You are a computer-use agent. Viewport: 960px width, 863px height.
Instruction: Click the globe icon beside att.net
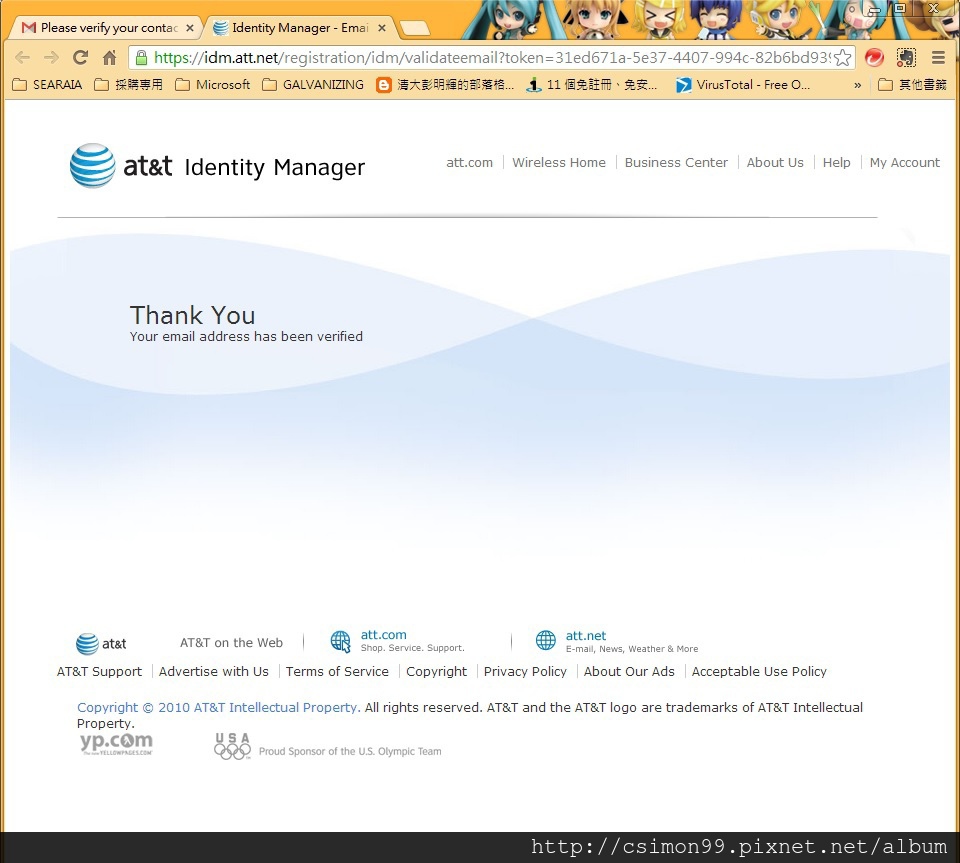pos(546,640)
